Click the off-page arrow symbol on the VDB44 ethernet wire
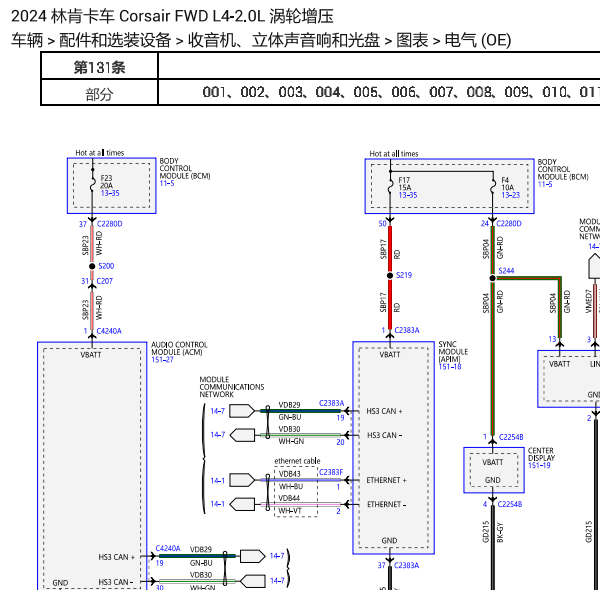Screen dimensions: 600x590 (x=242, y=504)
